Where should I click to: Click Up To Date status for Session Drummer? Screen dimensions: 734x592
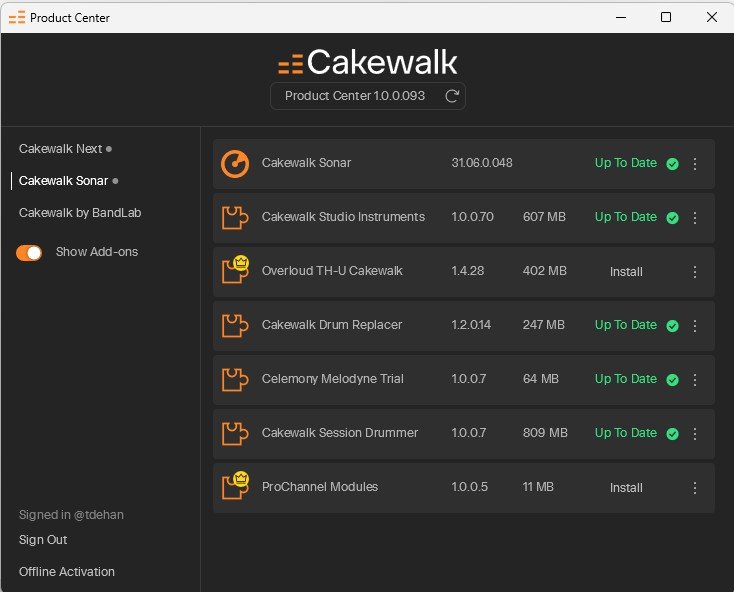(626, 433)
